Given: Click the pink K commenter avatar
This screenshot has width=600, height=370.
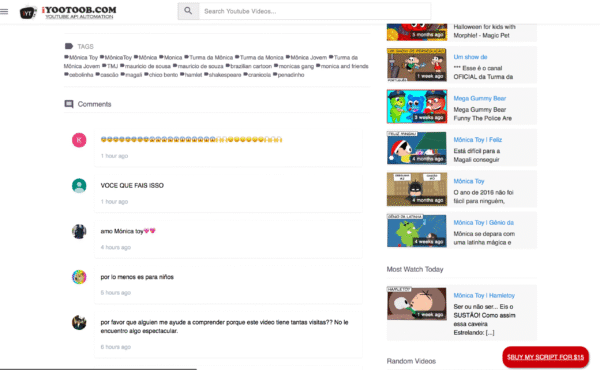Looking at the screenshot, I should click(79, 140).
